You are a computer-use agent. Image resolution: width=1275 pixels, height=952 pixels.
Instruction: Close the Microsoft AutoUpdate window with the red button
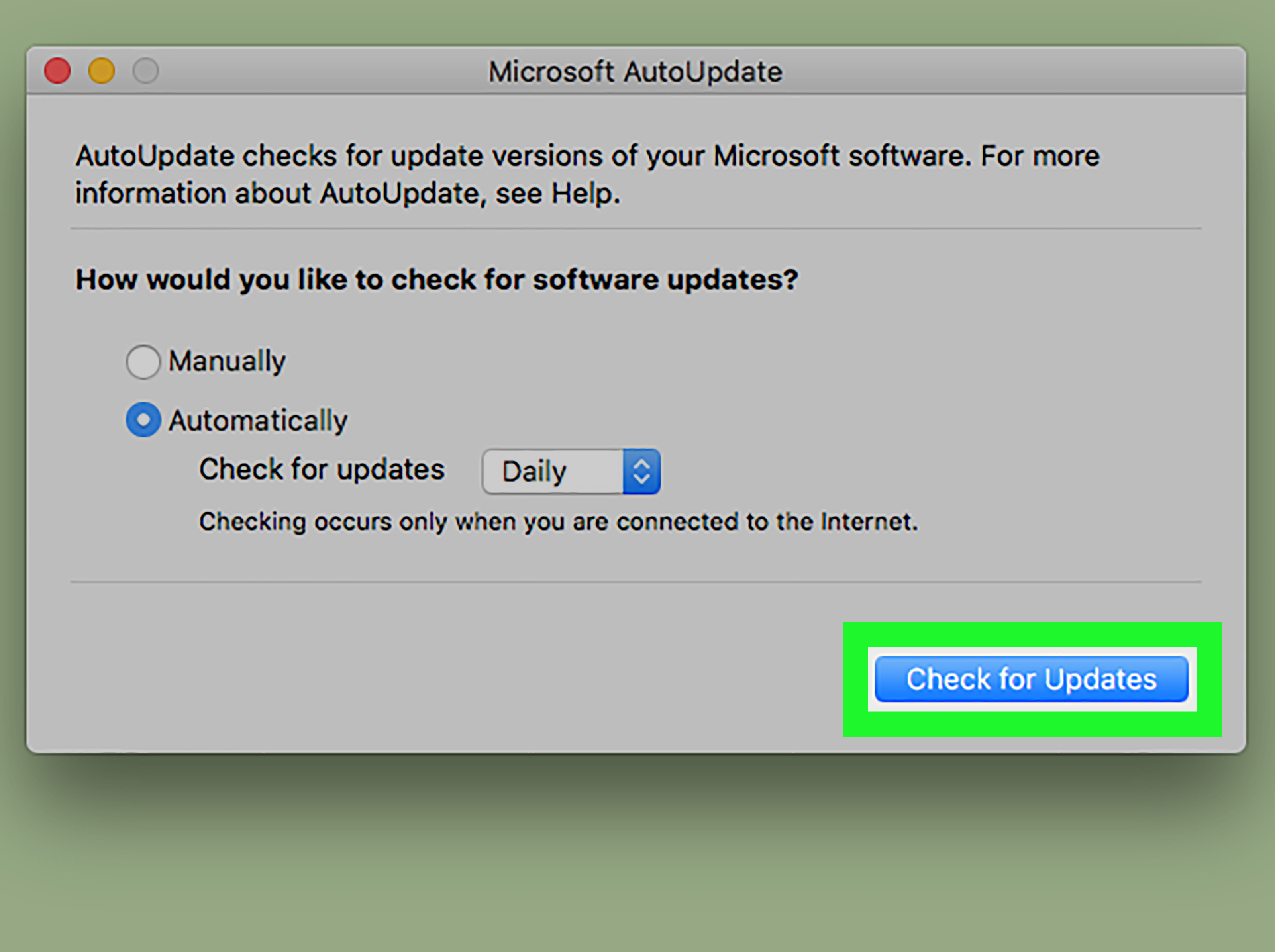[58, 71]
